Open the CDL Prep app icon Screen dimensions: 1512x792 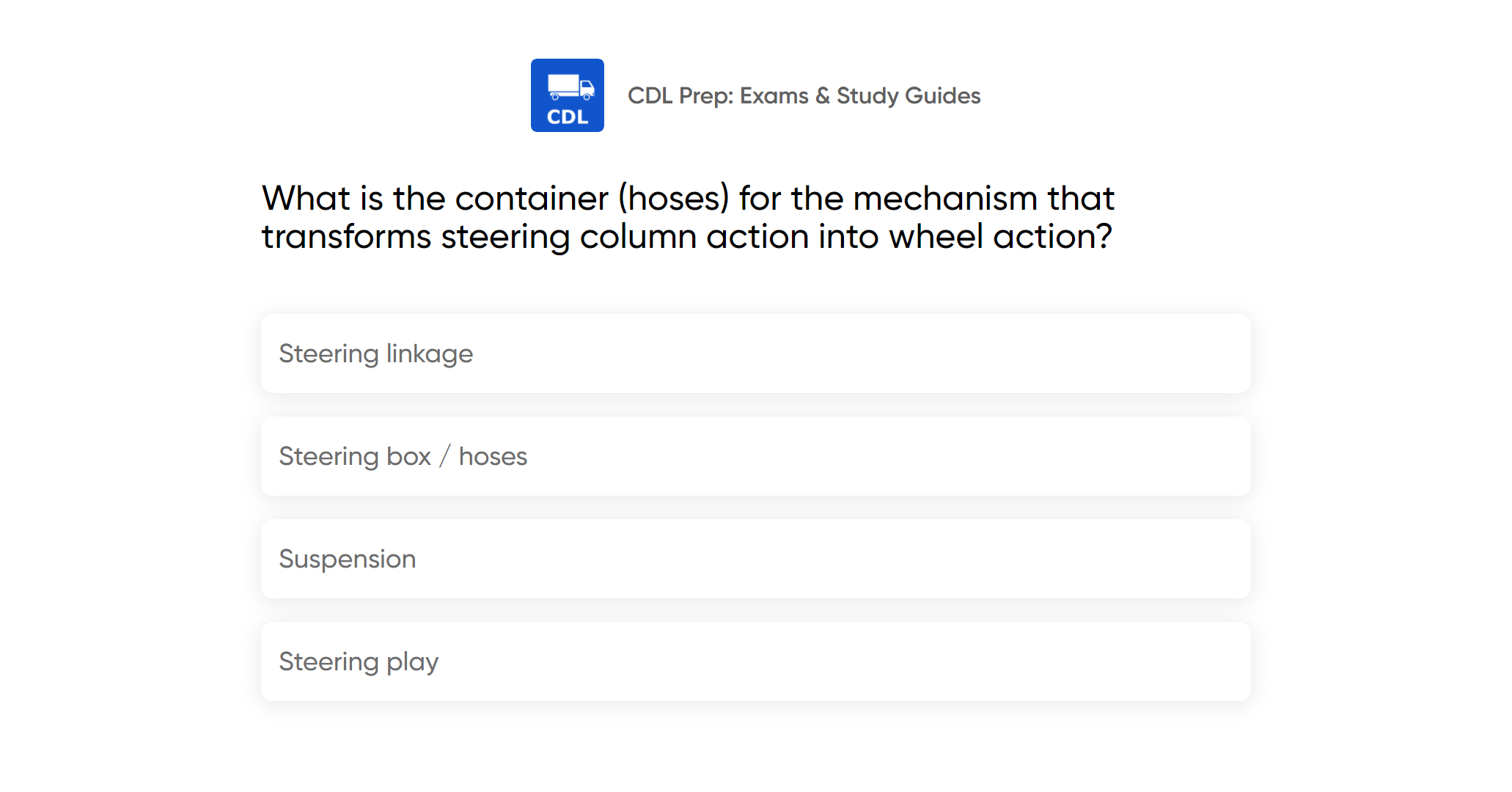point(567,95)
